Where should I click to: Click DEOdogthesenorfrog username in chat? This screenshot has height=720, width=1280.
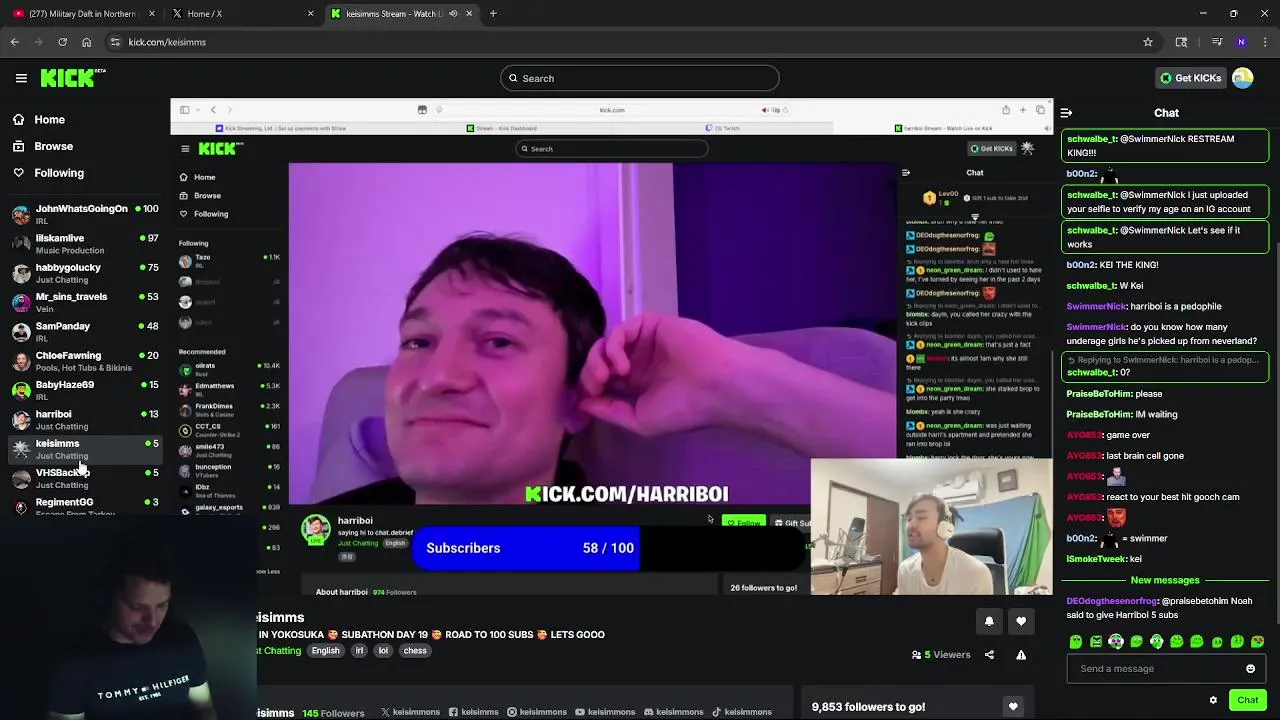1112,601
